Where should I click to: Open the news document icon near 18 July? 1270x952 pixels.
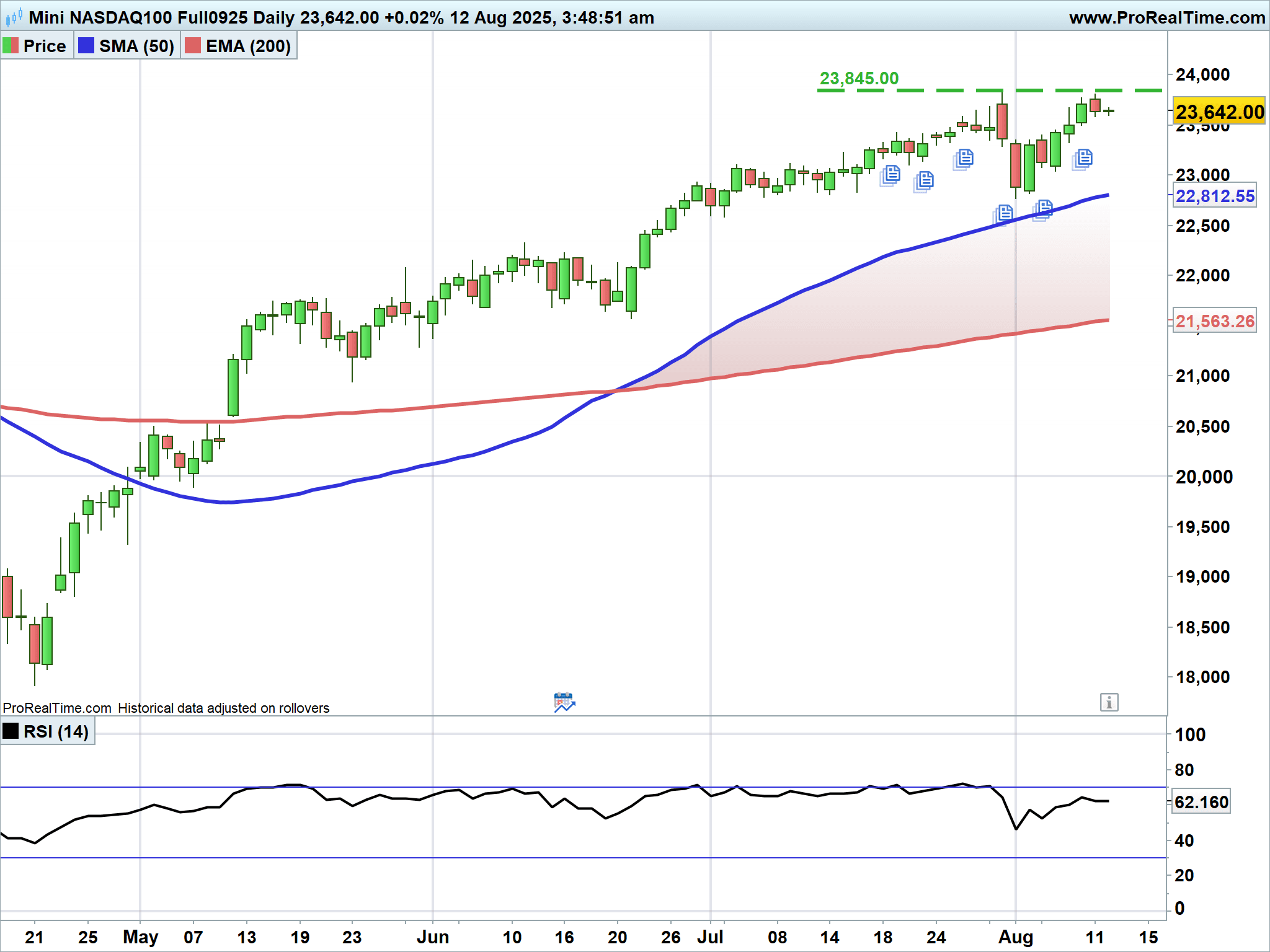[890, 175]
